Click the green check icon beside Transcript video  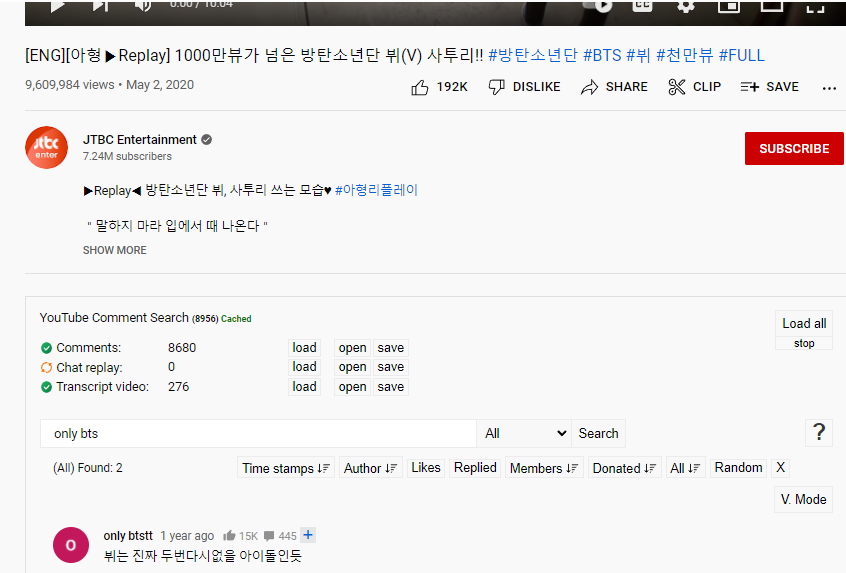pos(46,387)
